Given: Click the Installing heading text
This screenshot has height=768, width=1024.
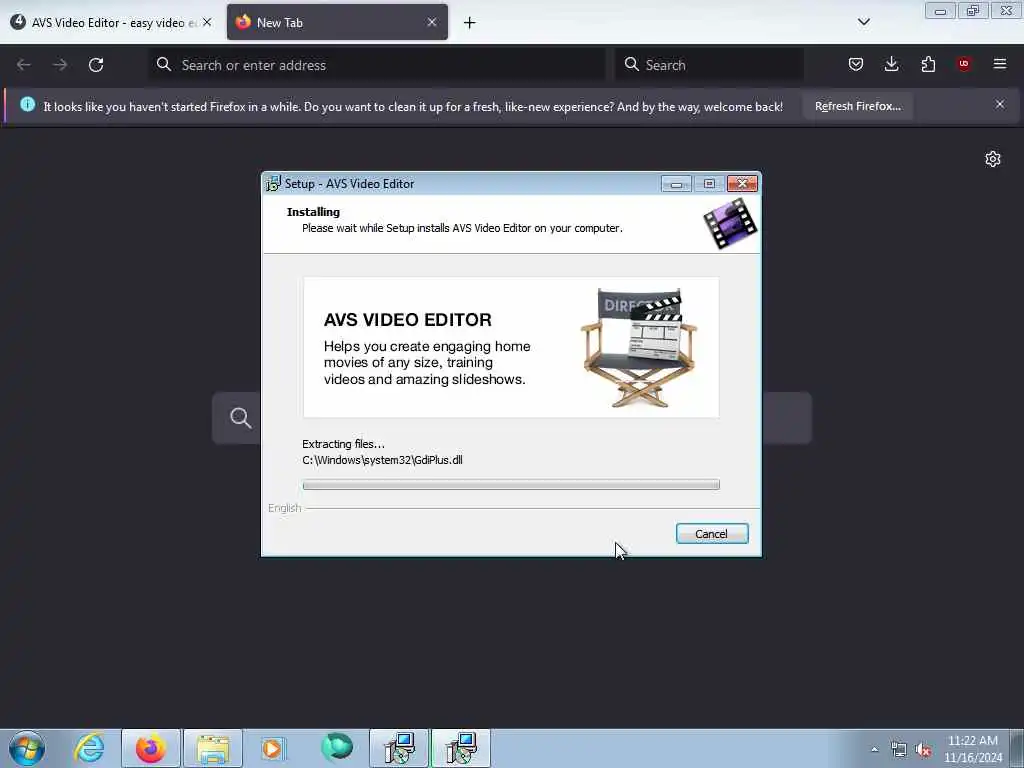Looking at the screenshot, I should coord(313,212).
